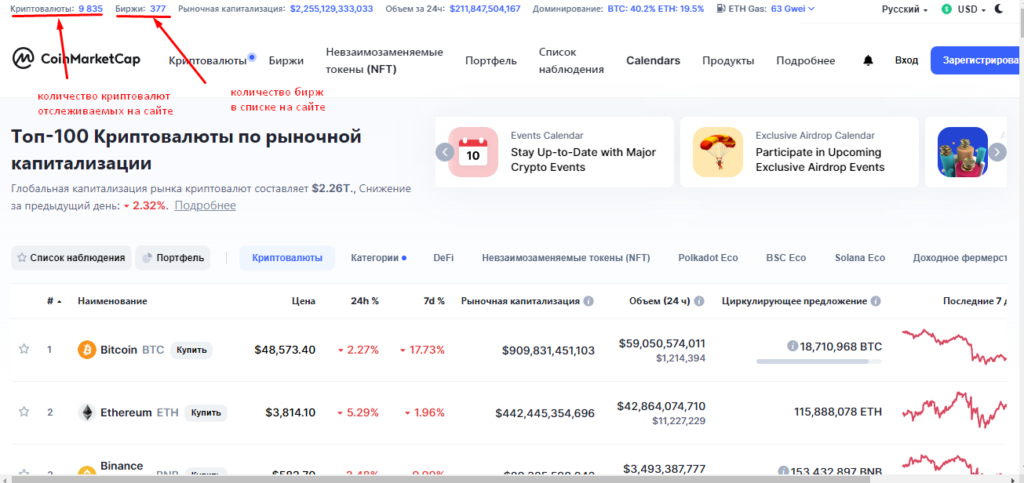Click info icon beside Рыночная капитализация
Viewport: 1024px width, 483px height.
click(588, 301)
